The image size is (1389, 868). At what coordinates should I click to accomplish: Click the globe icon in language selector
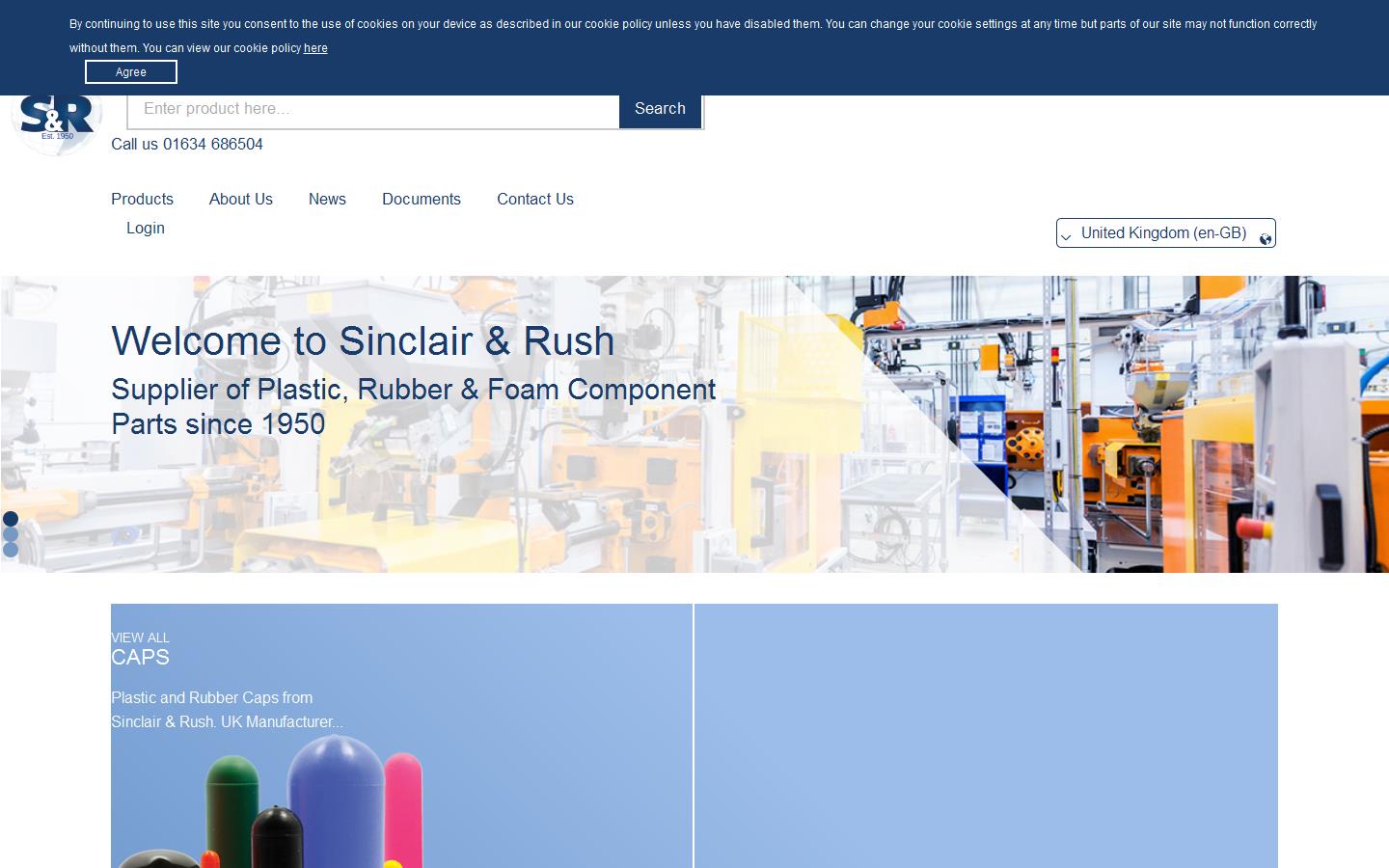click(x=1265, y=239)
